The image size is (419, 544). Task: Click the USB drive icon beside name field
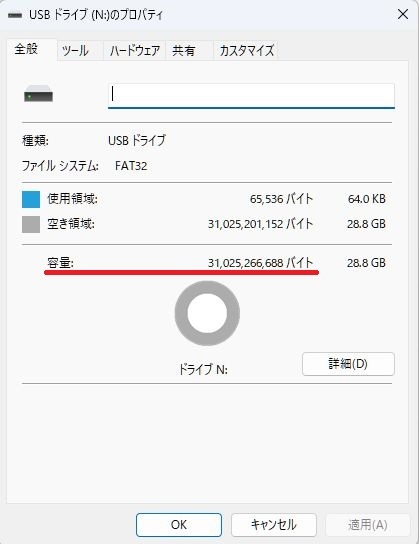tap(39, 94)
